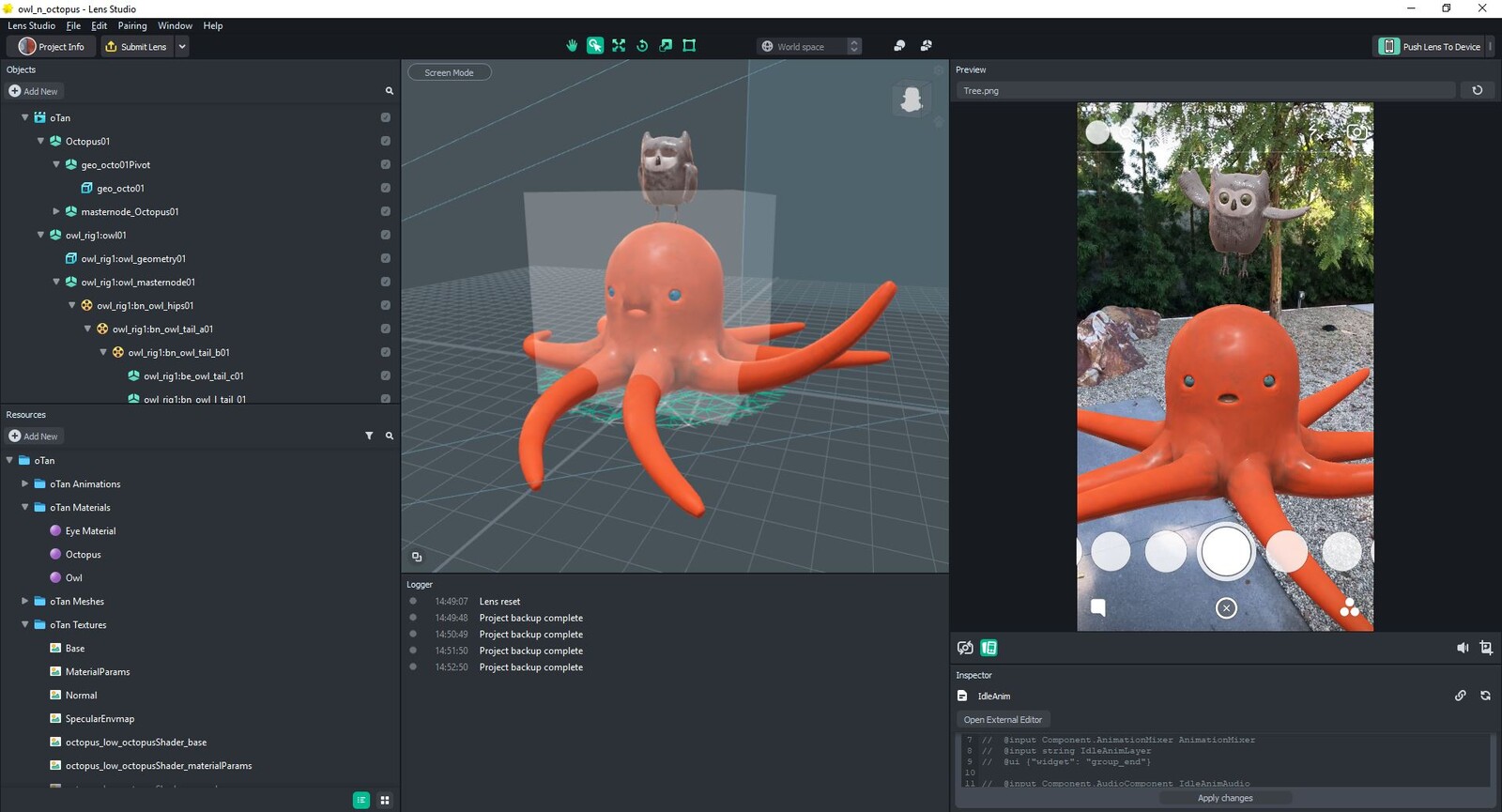Viewport: 1502px width, 812px height.
Task: Toggle visibility for owl_rig1:owl_geometry01
Action: 385,258
